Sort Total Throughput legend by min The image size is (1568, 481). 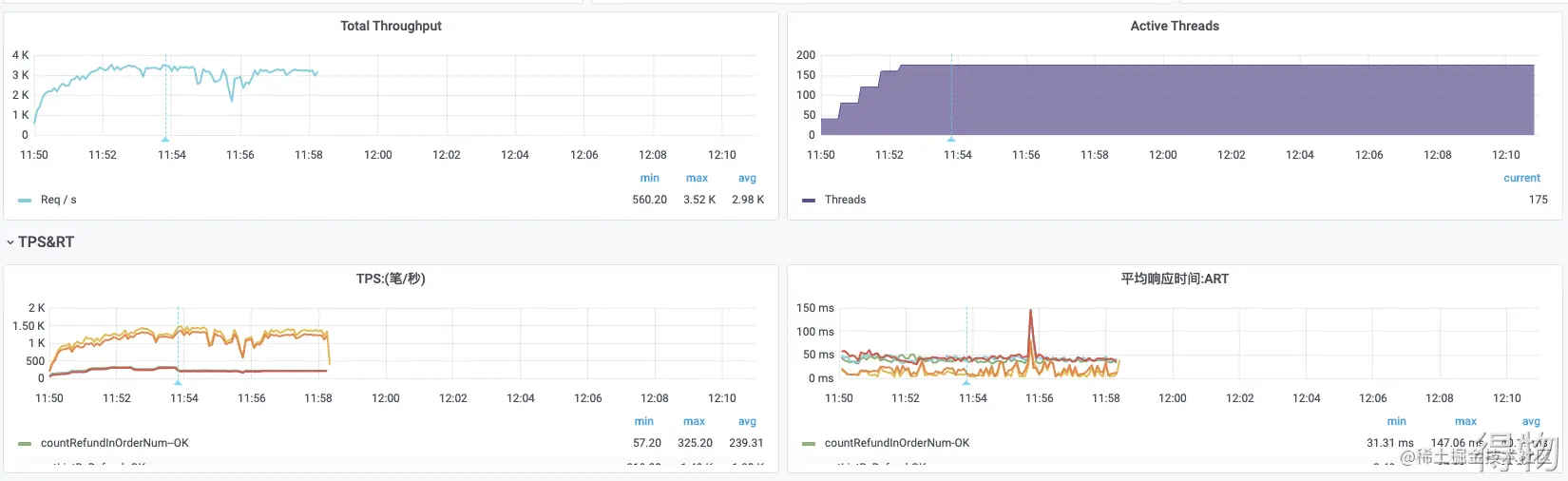tap(650, 178)
